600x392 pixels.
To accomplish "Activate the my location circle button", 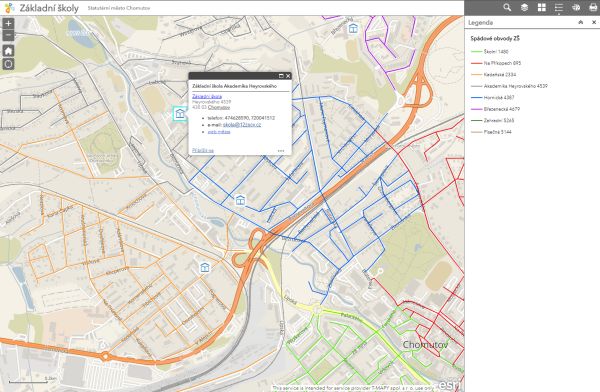I will pyautogui.click(x=8, y=64).
